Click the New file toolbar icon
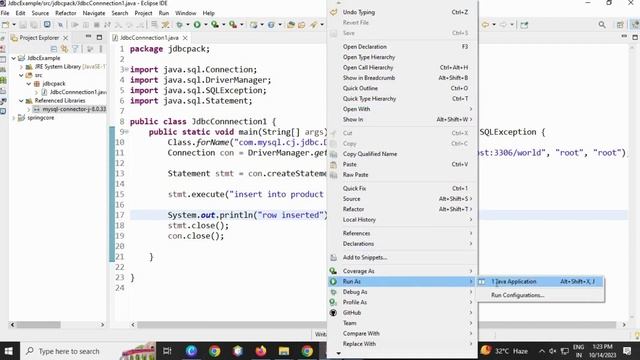The height and width of the screenshot is (360, 640). 5,25
